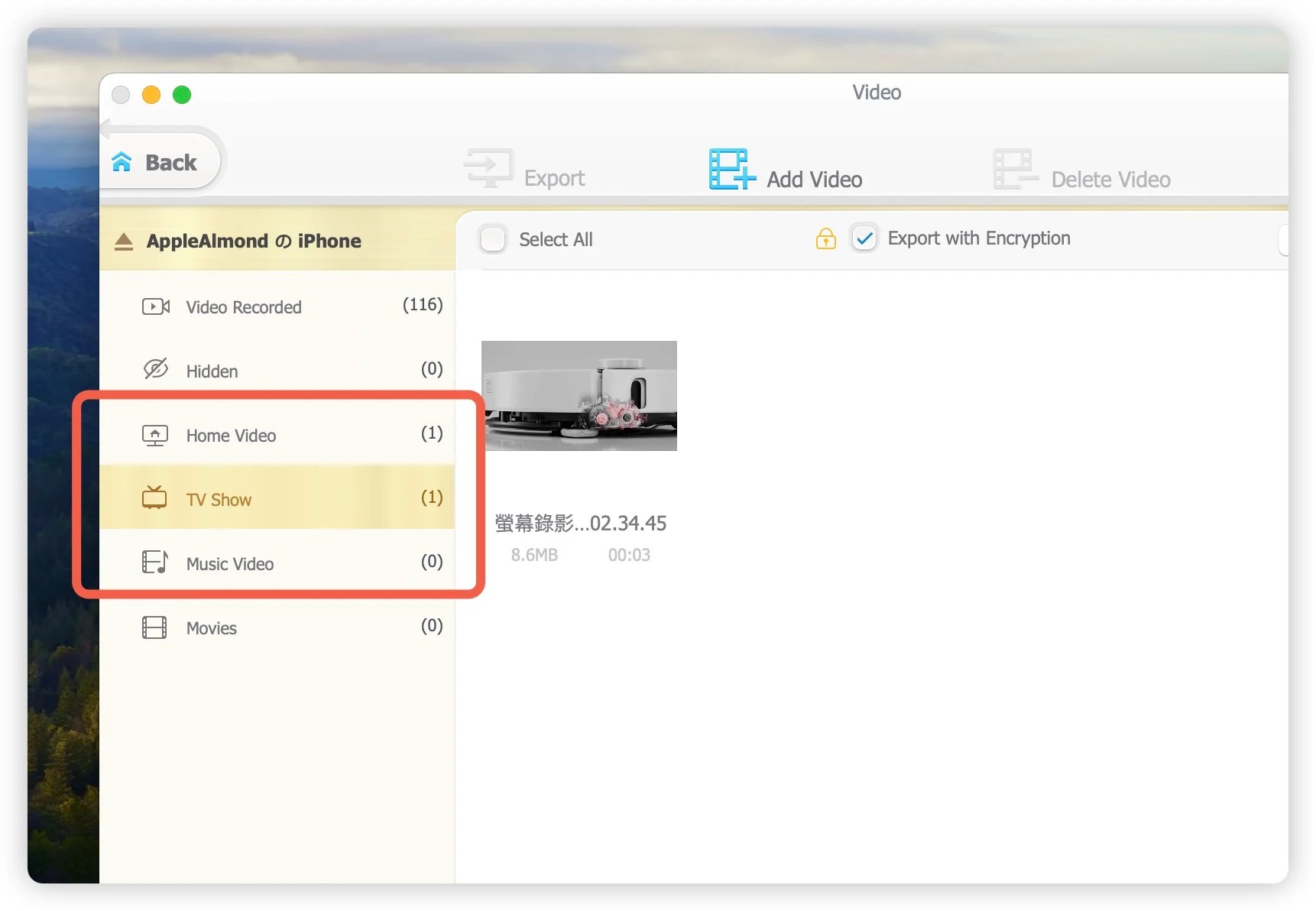Screen dimensions: 1316x911
Task: Click the 8.6MB file size text
Action: pyautogui.click(x=534, y=555)
